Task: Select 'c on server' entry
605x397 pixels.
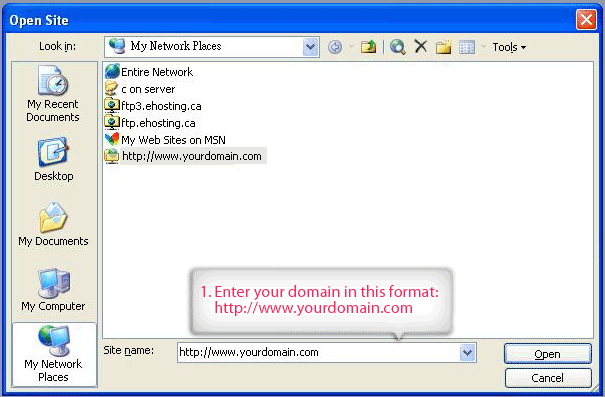Action: pyautogui.click(x=140, y=89)
